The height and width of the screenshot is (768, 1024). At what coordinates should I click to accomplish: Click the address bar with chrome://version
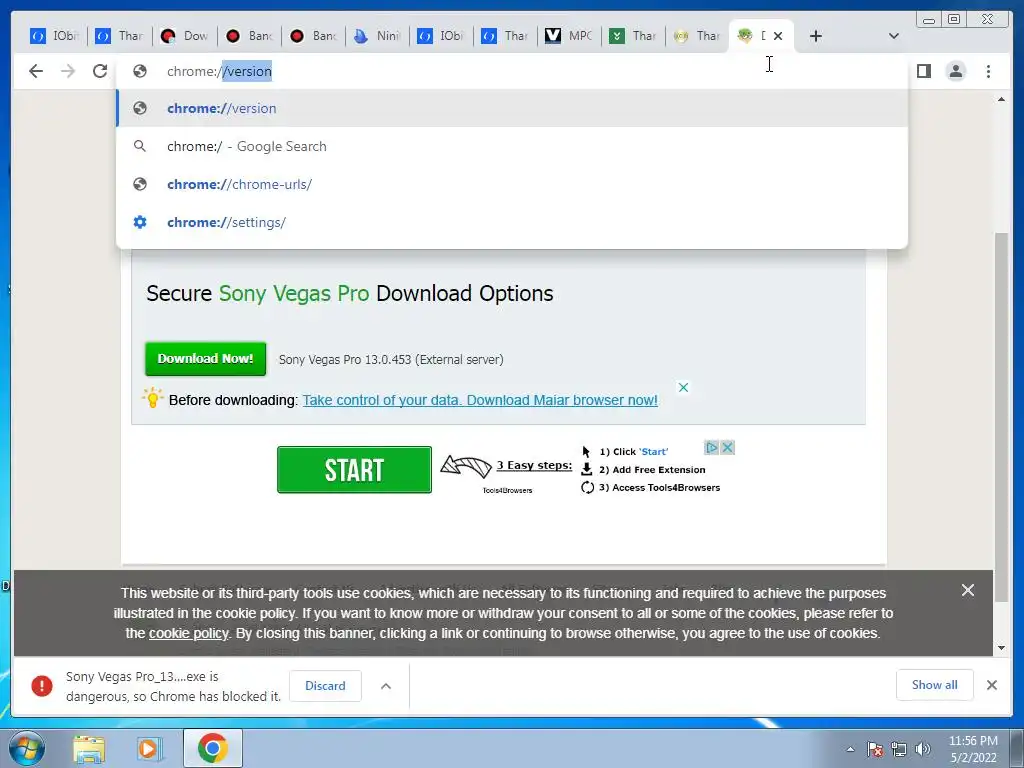coord(512,71)
